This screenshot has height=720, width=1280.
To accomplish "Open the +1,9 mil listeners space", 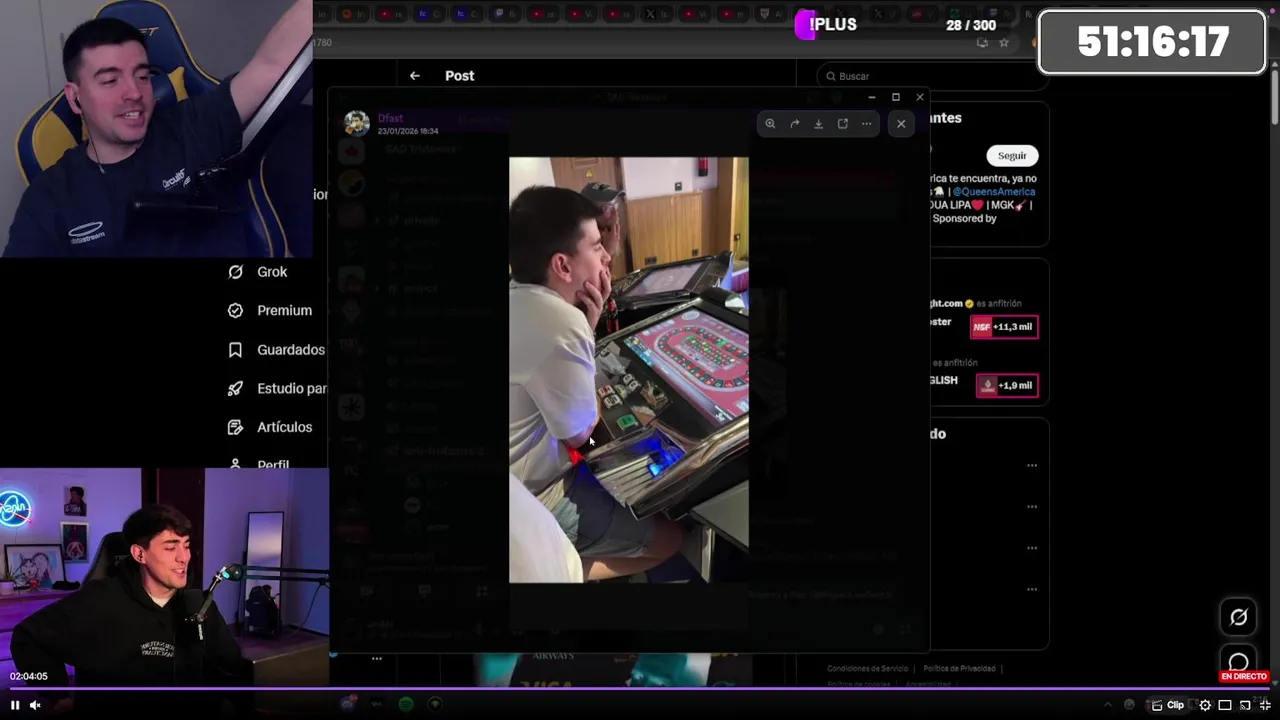I will tap(1007, 386).
